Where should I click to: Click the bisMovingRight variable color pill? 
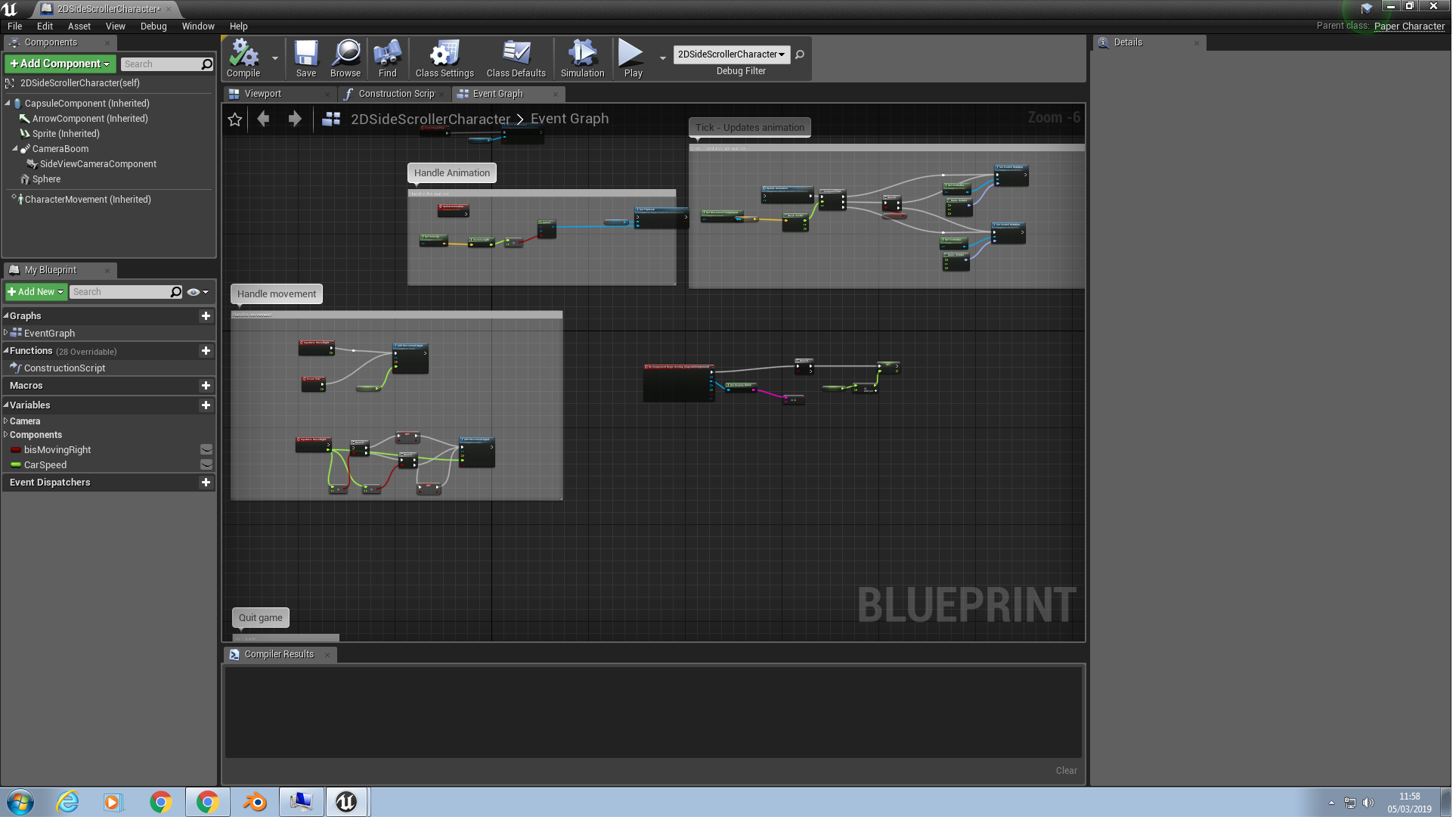click(x=16, y=451)
